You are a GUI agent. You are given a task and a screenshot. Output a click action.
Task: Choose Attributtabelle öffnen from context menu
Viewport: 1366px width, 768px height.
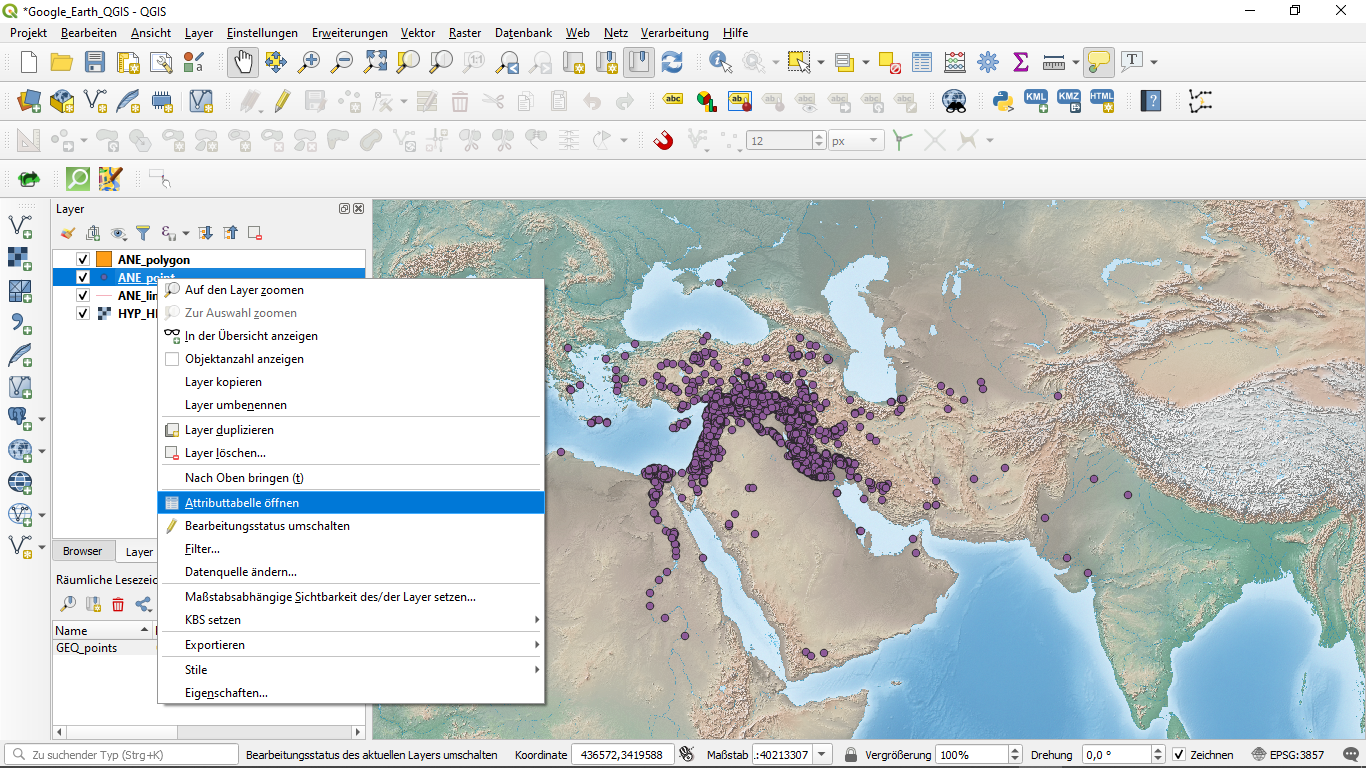(351, 503)
